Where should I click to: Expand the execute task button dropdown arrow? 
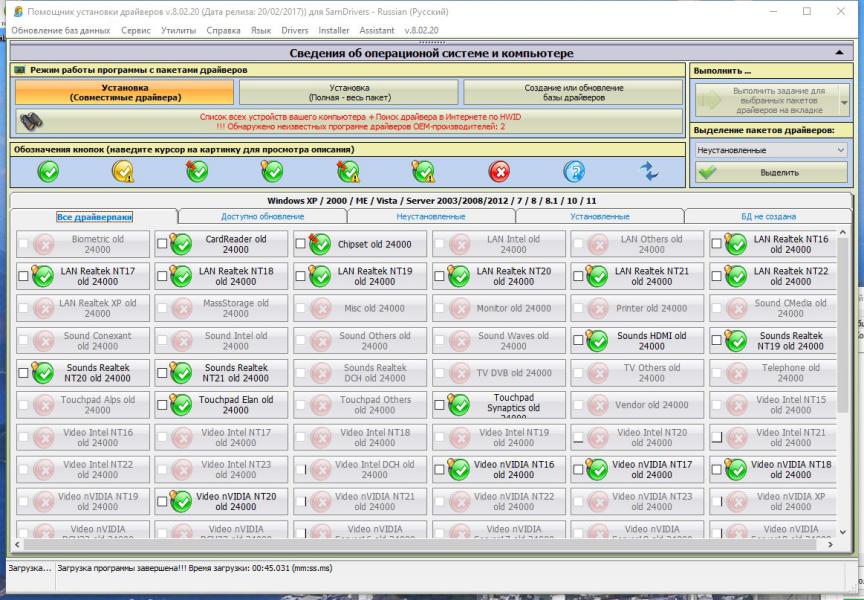tap(844, 101)
